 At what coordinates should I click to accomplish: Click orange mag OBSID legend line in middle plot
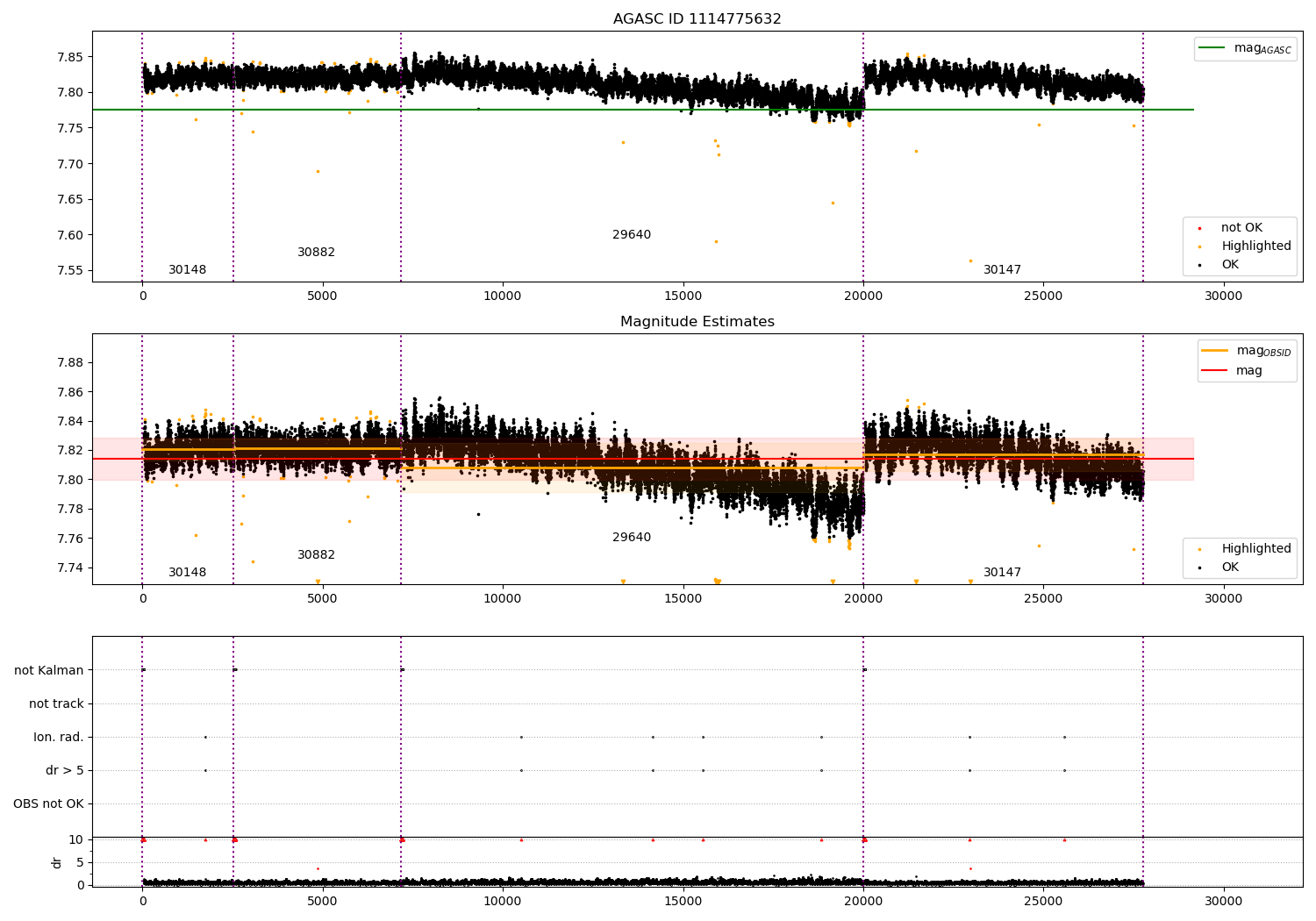click(1214, 351)
